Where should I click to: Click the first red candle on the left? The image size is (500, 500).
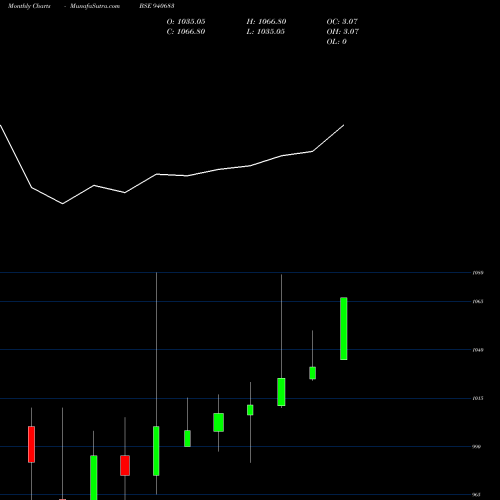coord(31,444)
